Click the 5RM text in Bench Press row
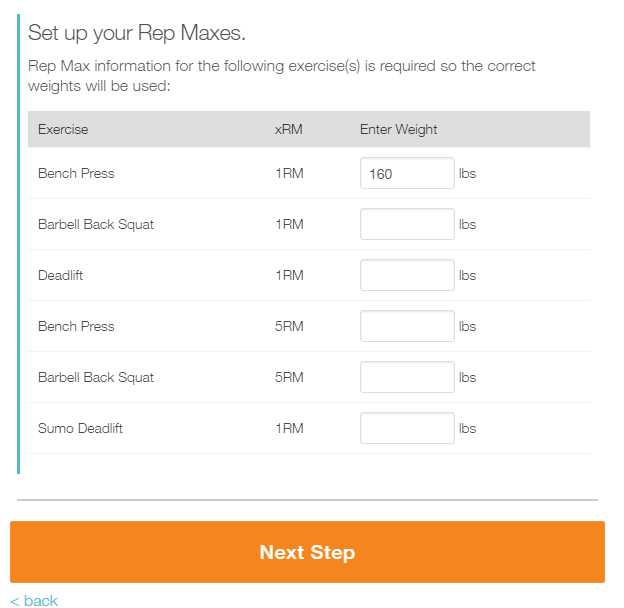This screenshot has width=624, height=608. 289,327
